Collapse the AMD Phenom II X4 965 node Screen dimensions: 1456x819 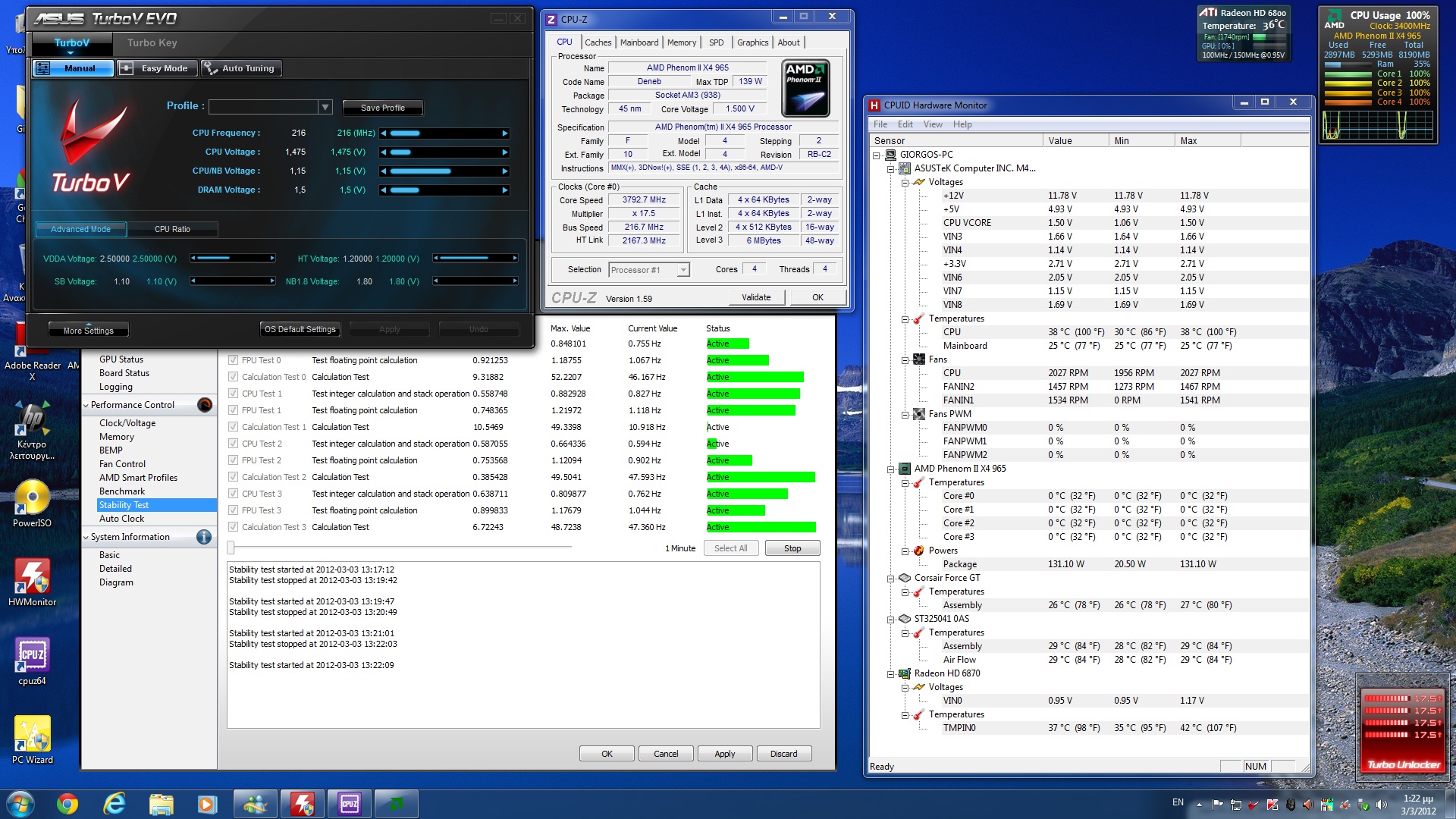(890, 469)
